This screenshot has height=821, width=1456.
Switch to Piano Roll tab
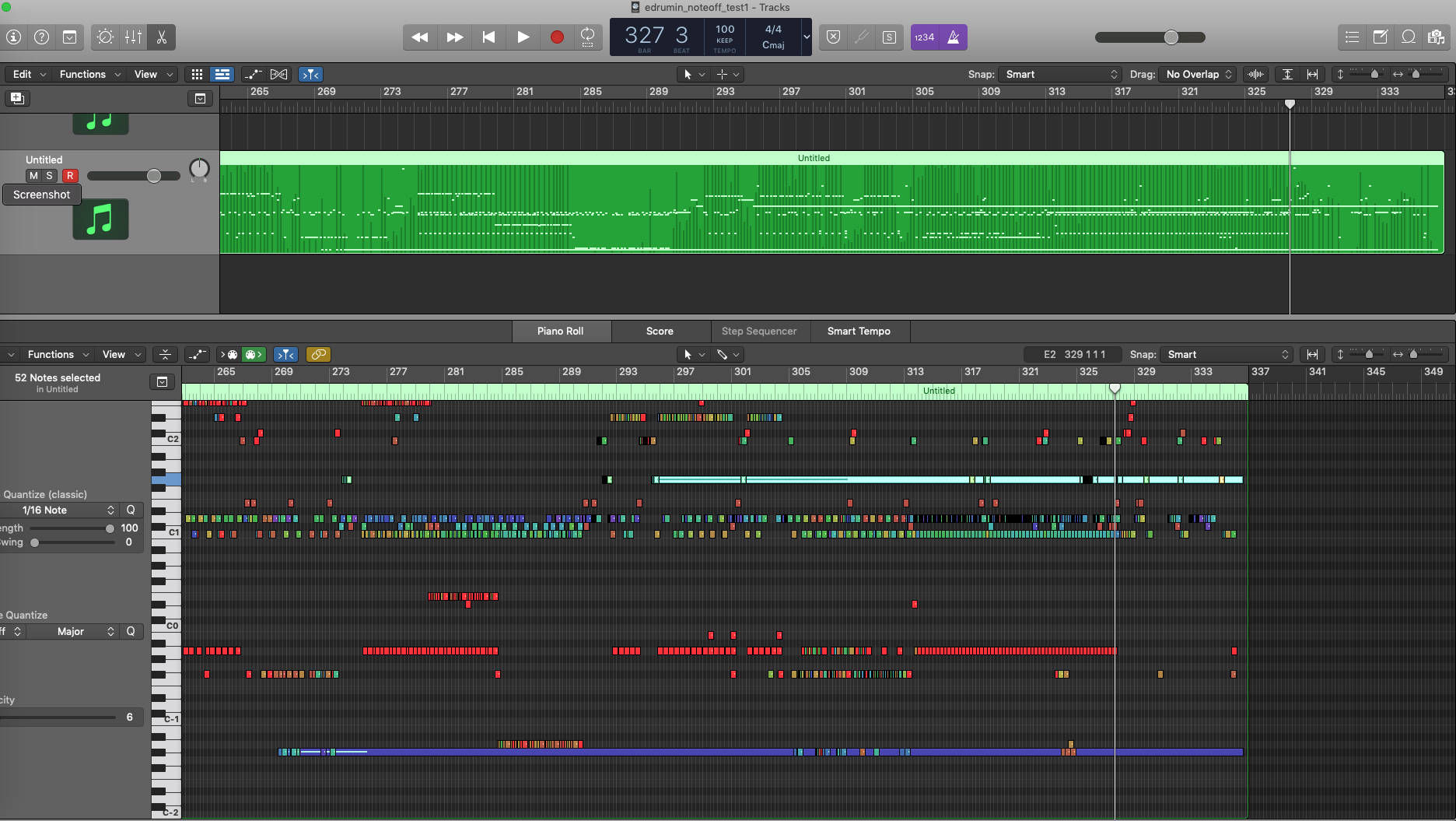560,331
